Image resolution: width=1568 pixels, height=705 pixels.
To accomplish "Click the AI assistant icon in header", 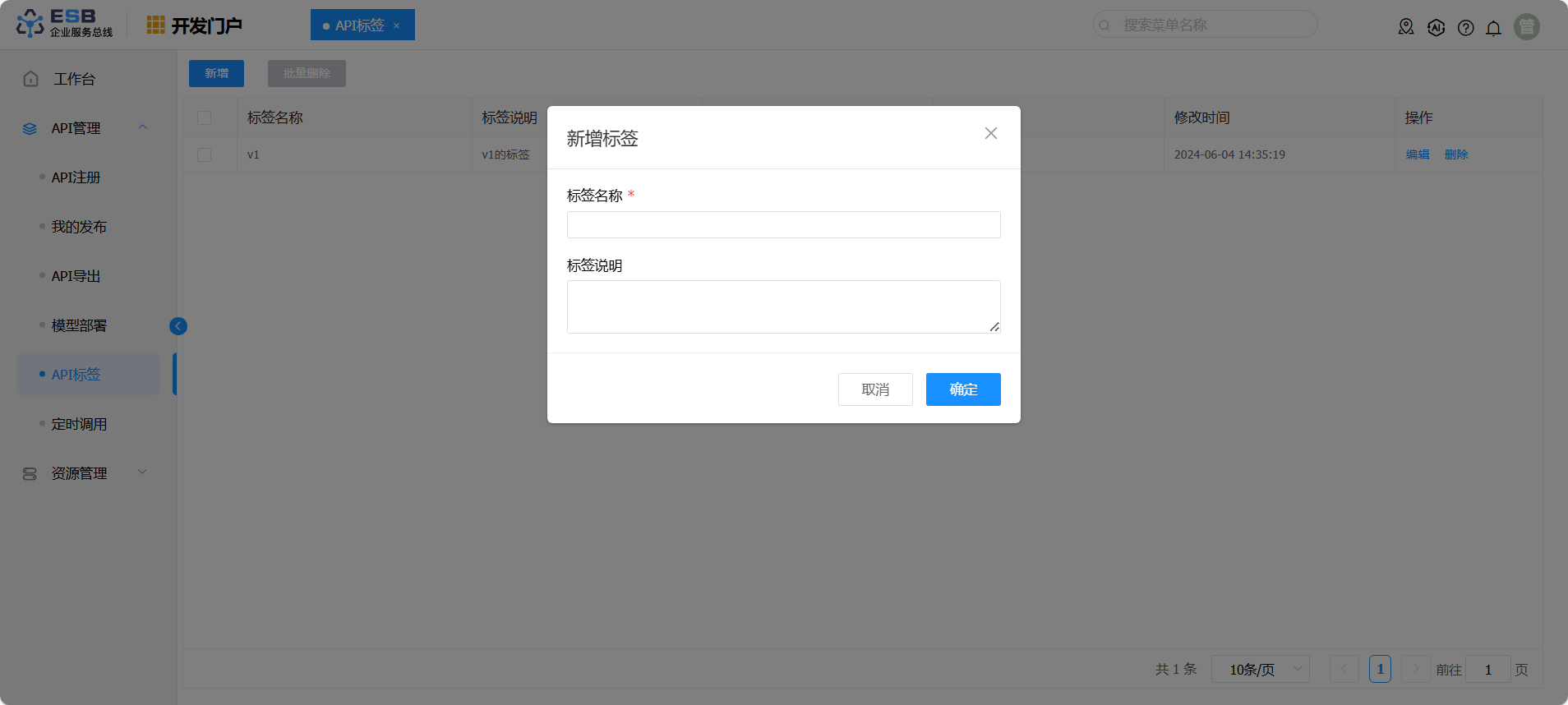I will point(1436,28).
